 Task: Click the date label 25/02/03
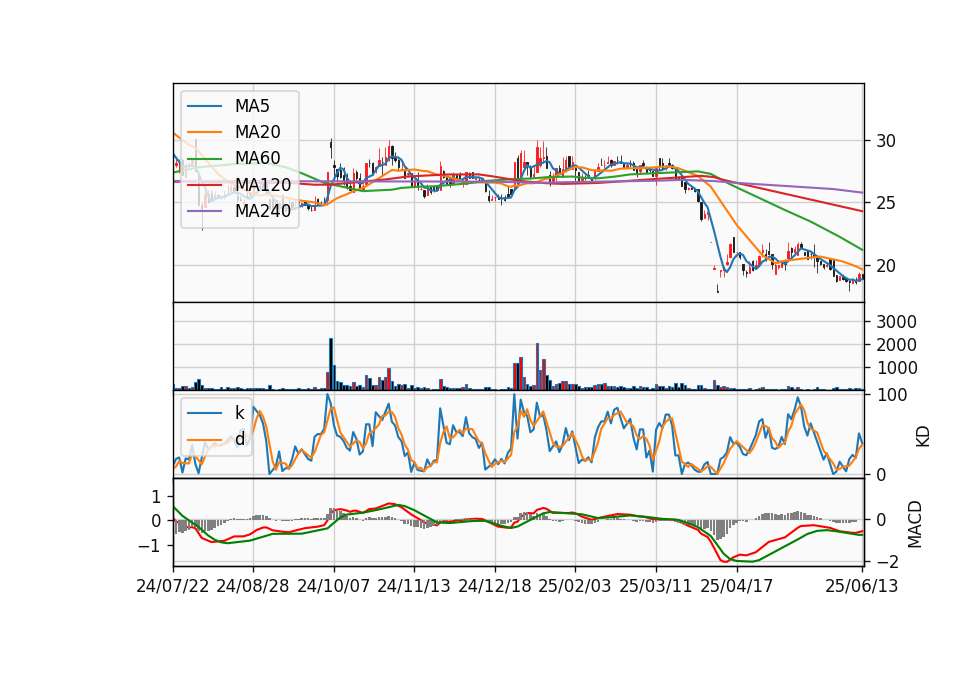pos(575,586)
